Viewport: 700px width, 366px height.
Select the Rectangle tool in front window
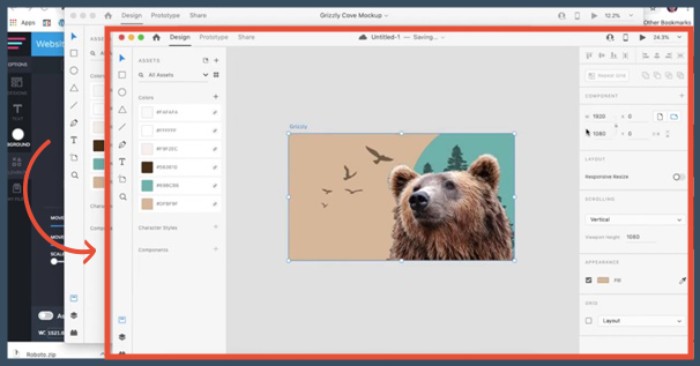point(122,75)
